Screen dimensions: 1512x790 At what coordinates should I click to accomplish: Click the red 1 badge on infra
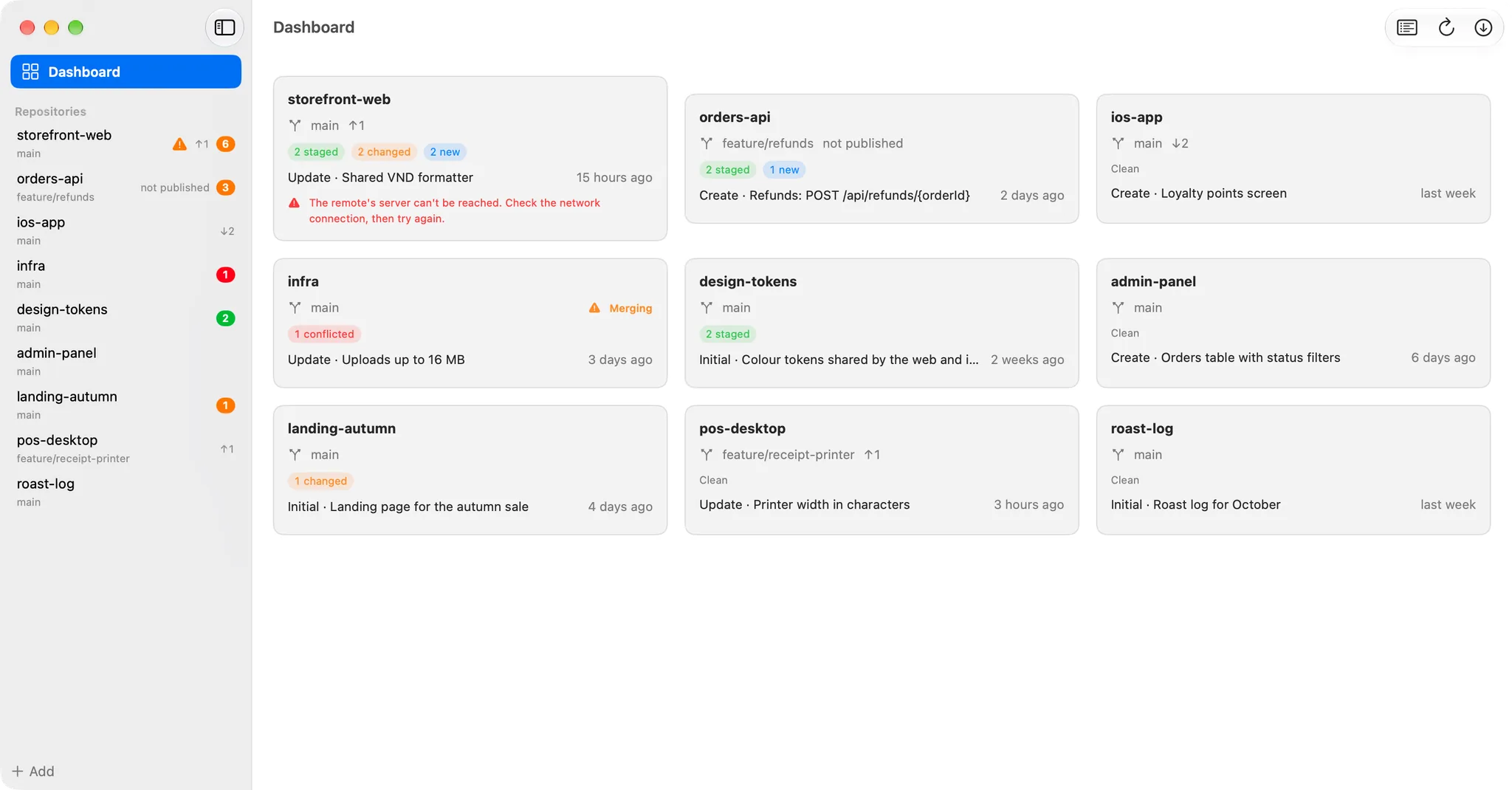[x=226, y=275]
